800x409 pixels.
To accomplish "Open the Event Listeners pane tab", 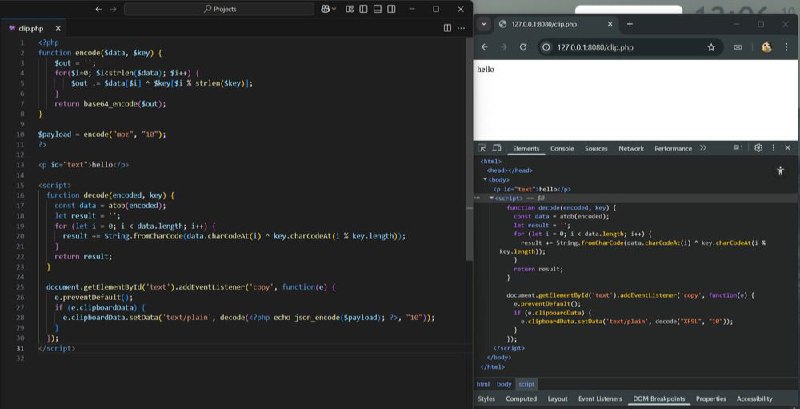I will pyautogui.click(x=600, y=399).
